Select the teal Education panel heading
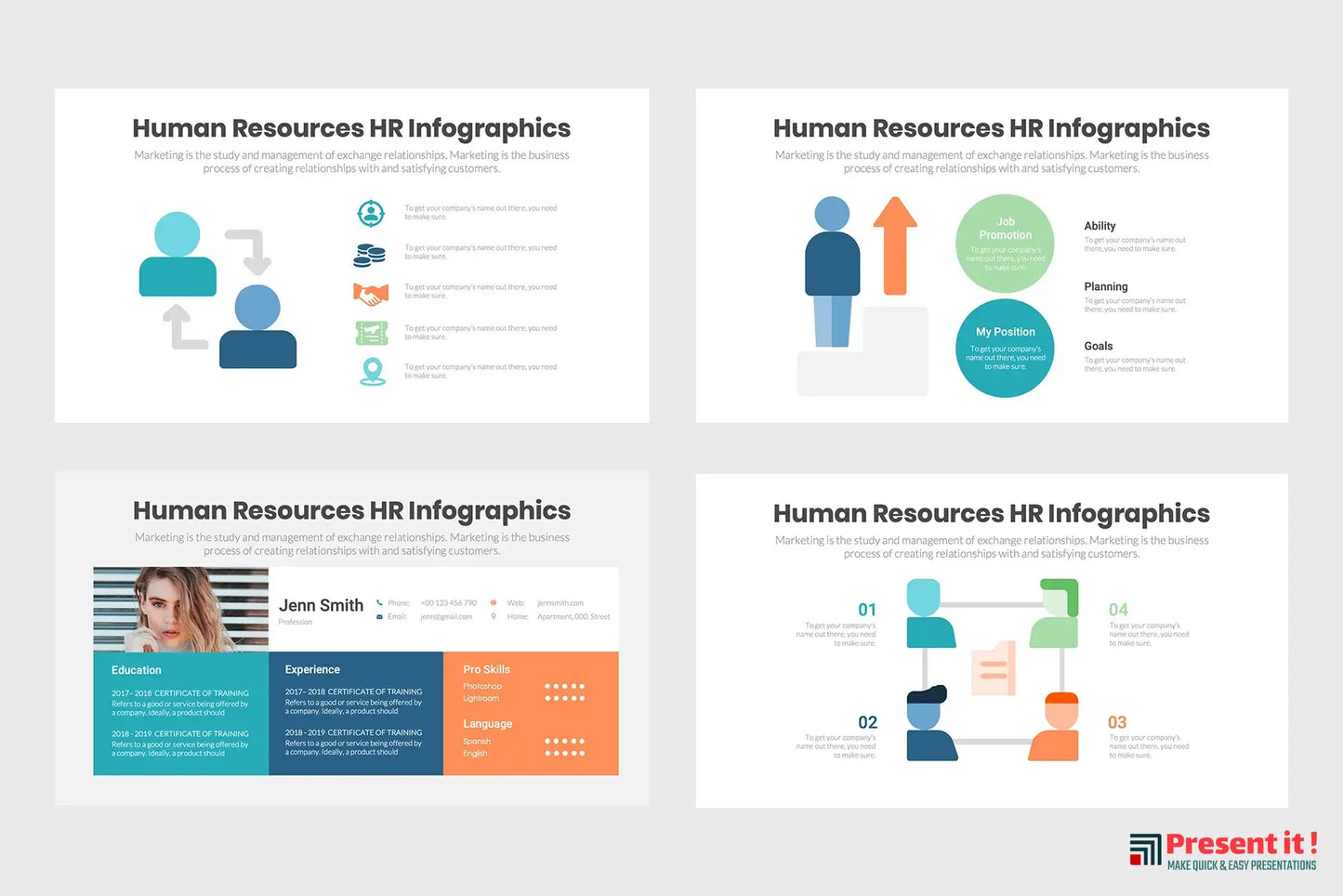 [137, 670]
